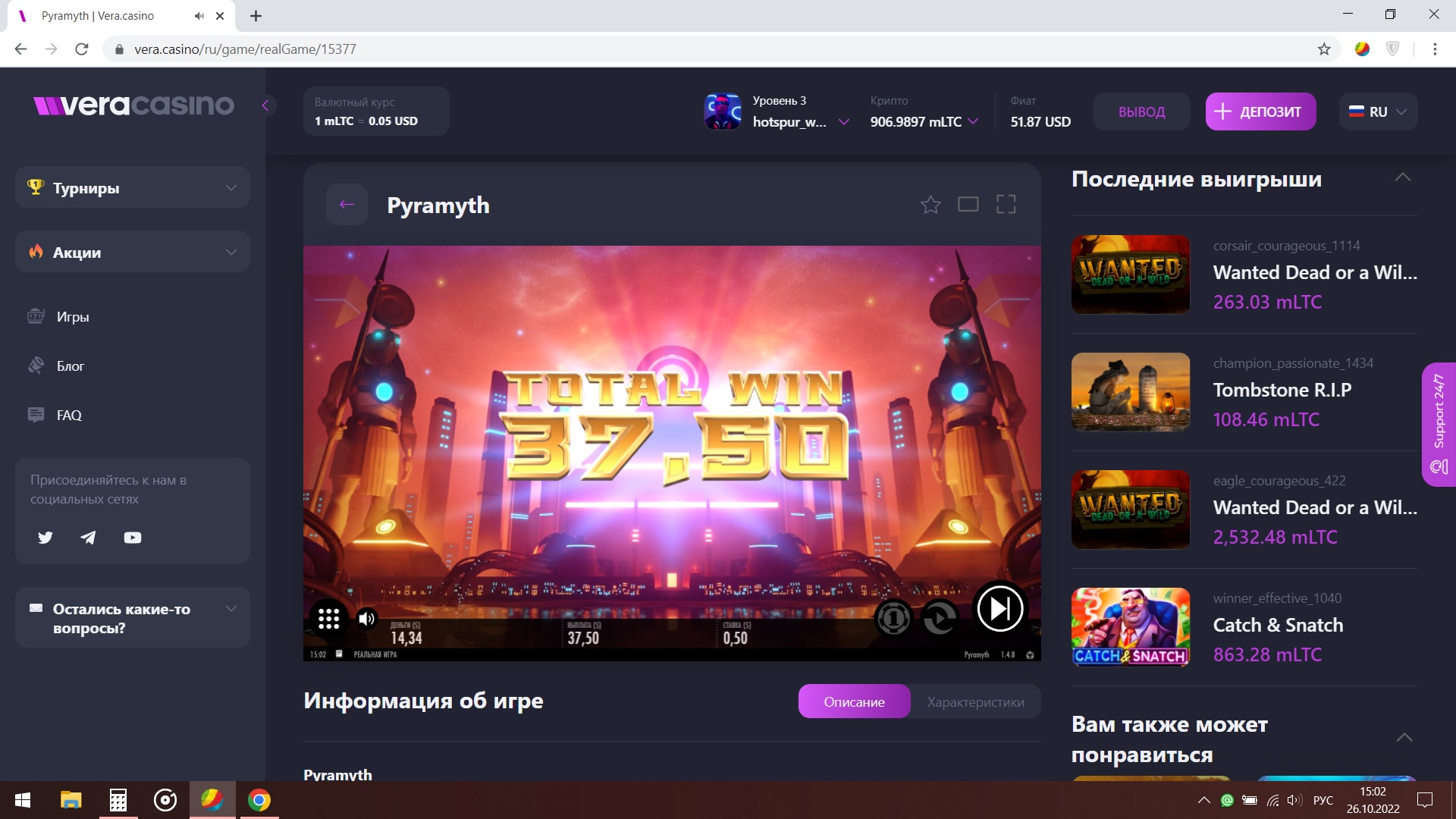Mute the game sound speaker icon
1456x819 pixels.
(x=367, y=619)
